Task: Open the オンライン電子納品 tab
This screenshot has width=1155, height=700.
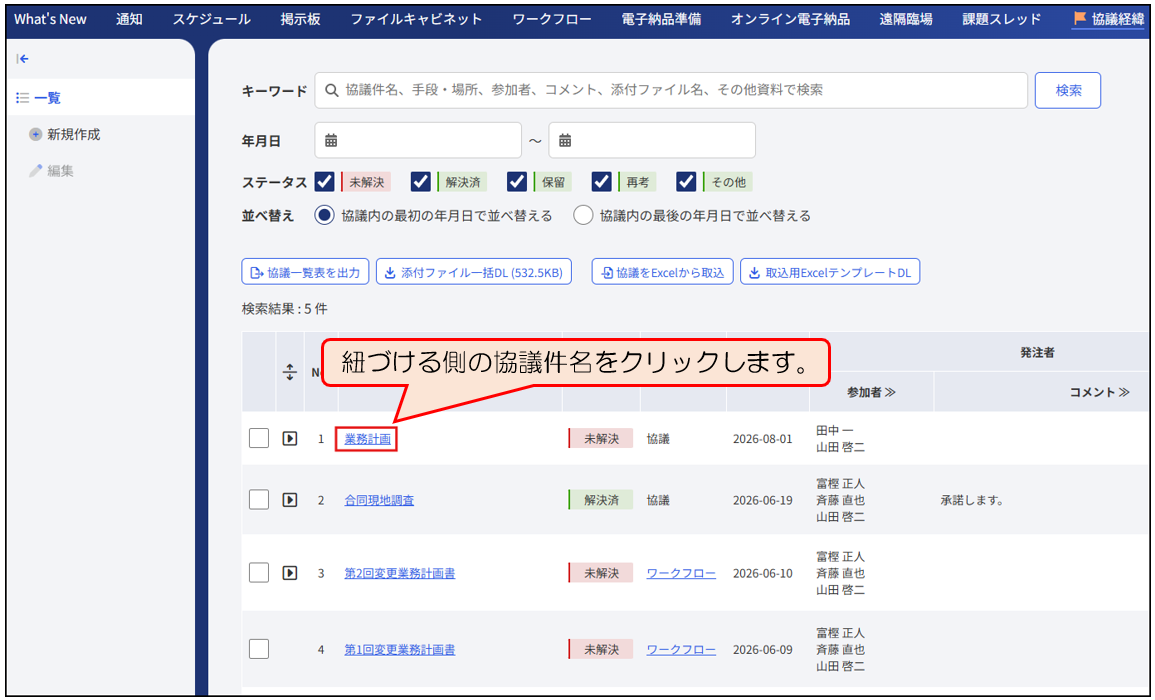Action: point(790,19)
